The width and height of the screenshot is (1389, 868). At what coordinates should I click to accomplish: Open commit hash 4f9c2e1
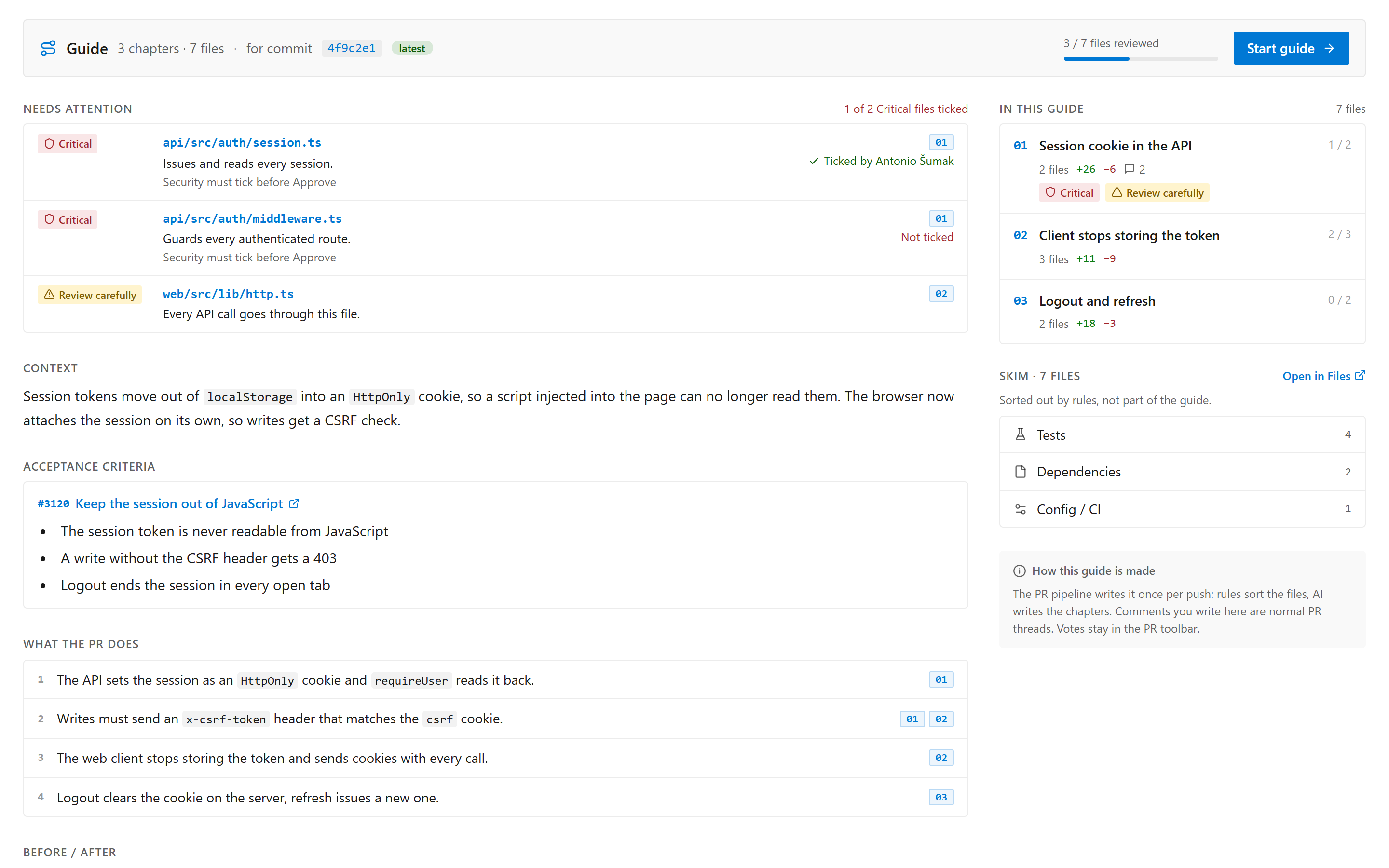pyautogui.click(x=351, y=48)
